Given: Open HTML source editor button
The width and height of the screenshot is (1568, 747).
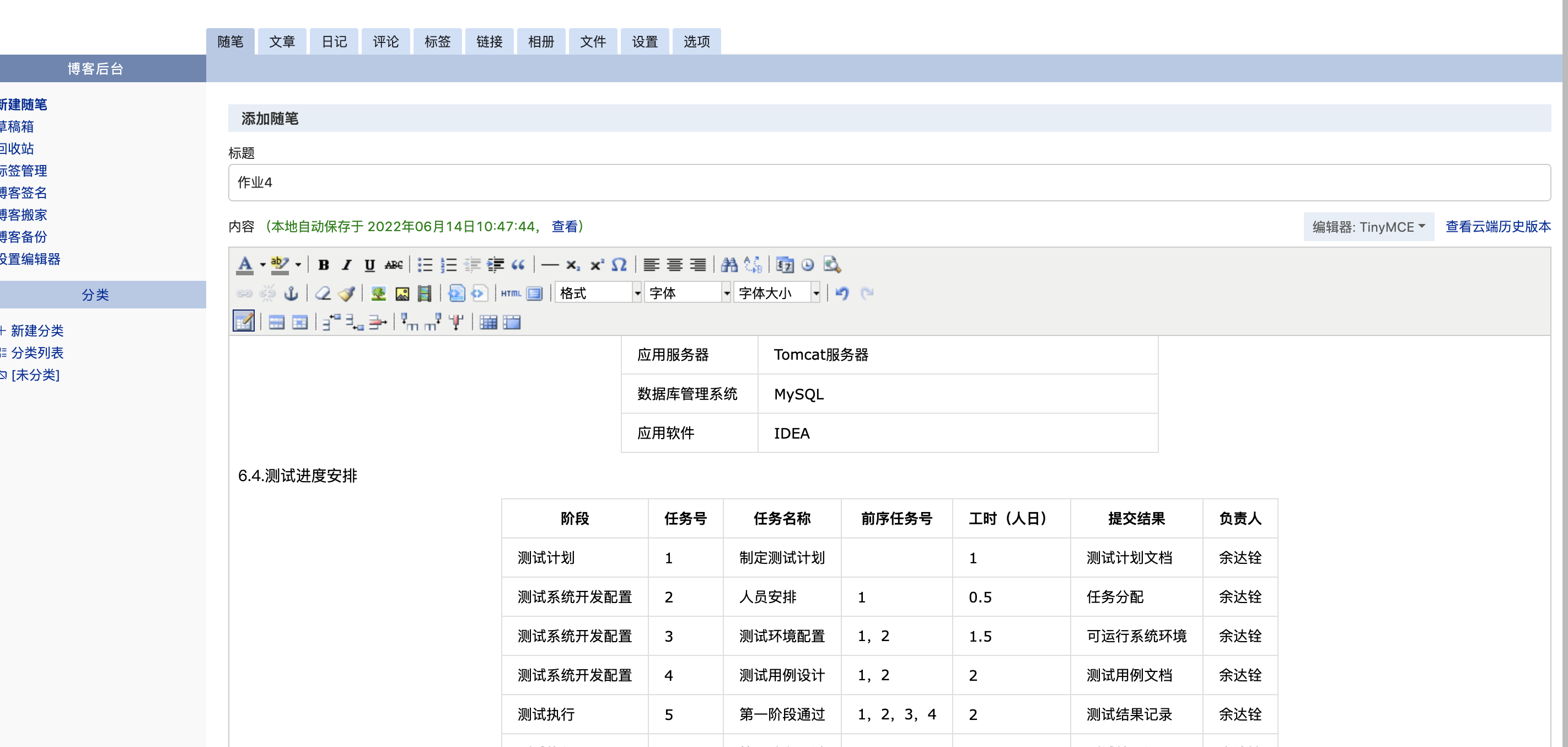Looking at the screenshot, I should (510, 294).
